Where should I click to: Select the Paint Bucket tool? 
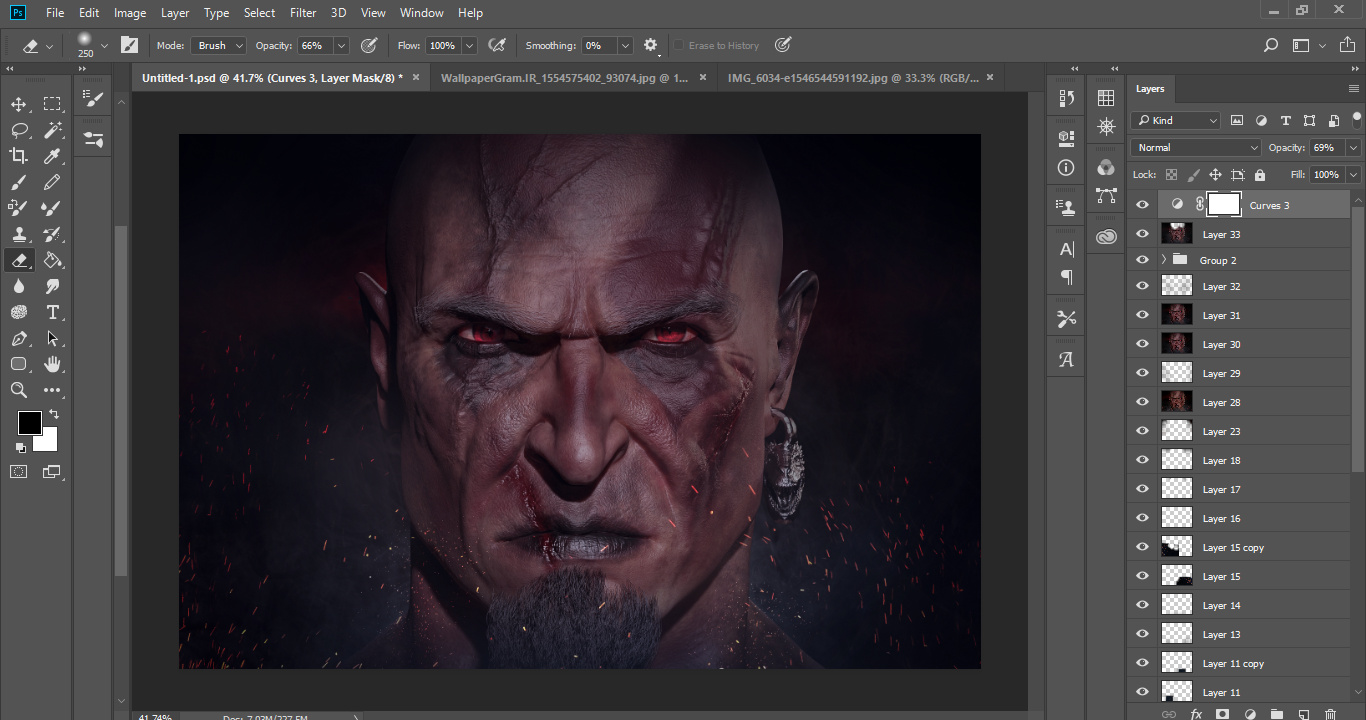click(52, 260)
